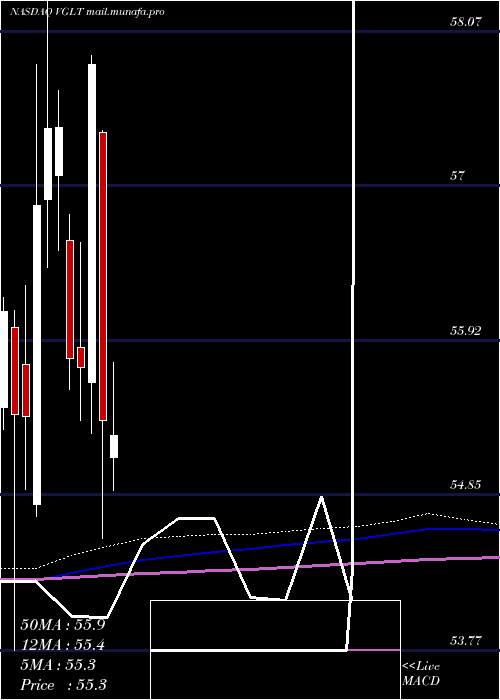
Task: Click the 53.77 price axis label
Action: click(466, 641)
